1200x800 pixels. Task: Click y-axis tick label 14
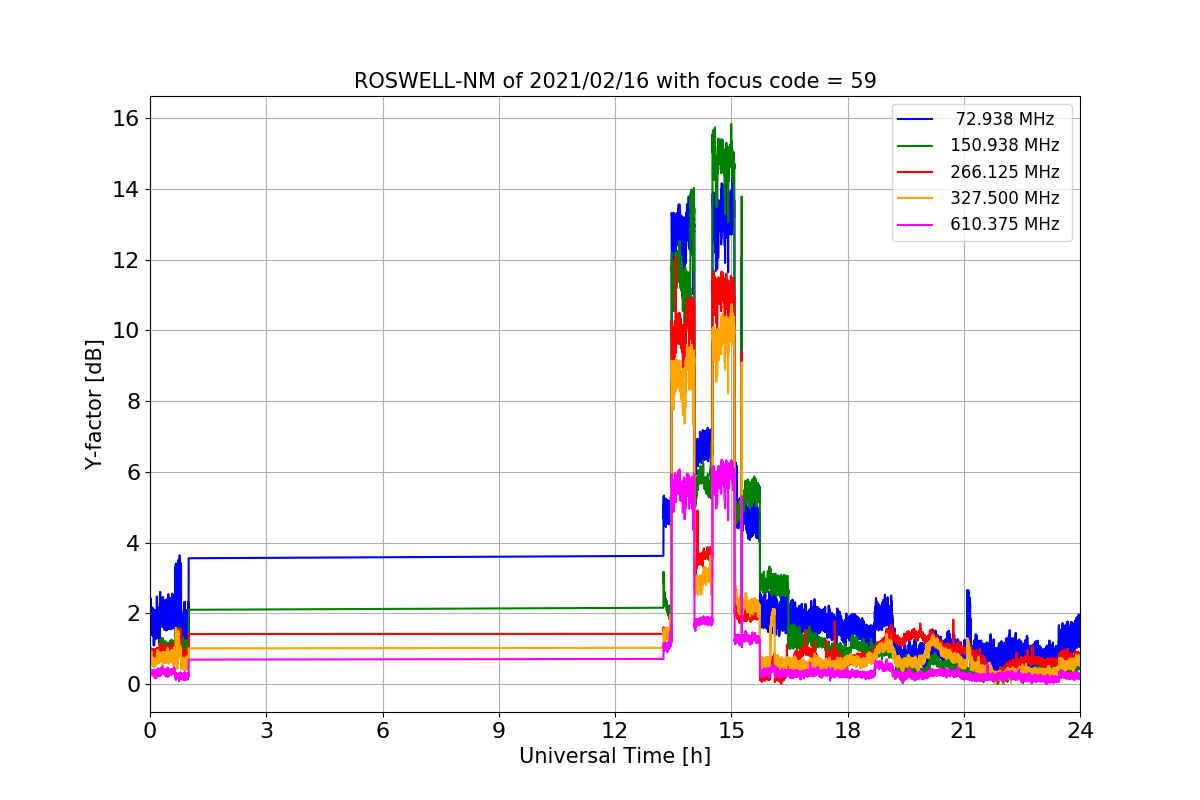pos(127,190)
